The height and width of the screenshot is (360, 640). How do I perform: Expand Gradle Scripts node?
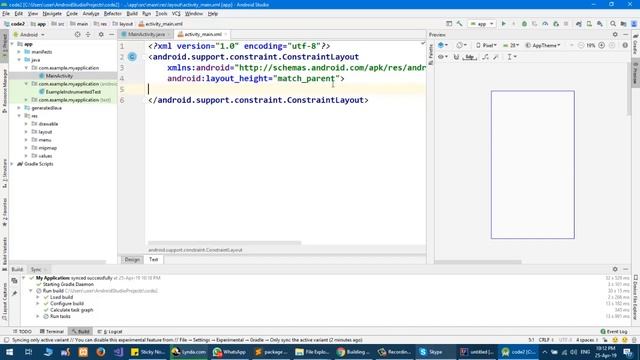coord(12,164)
